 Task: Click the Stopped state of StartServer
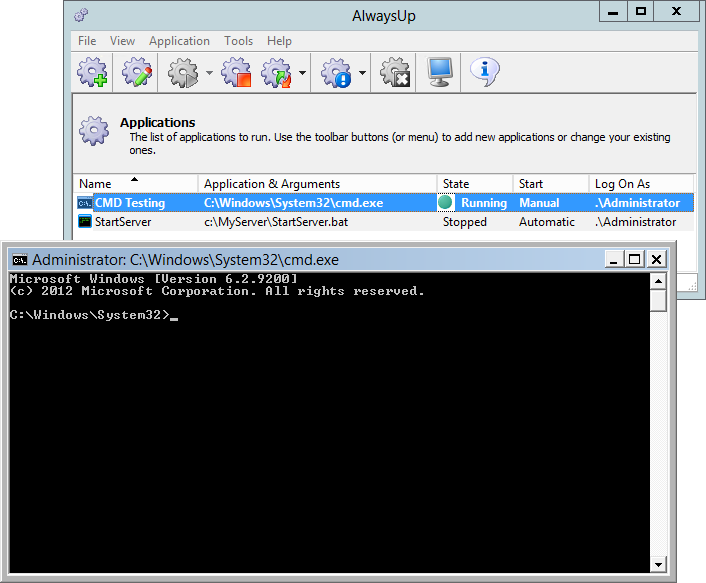click(465, 221)
